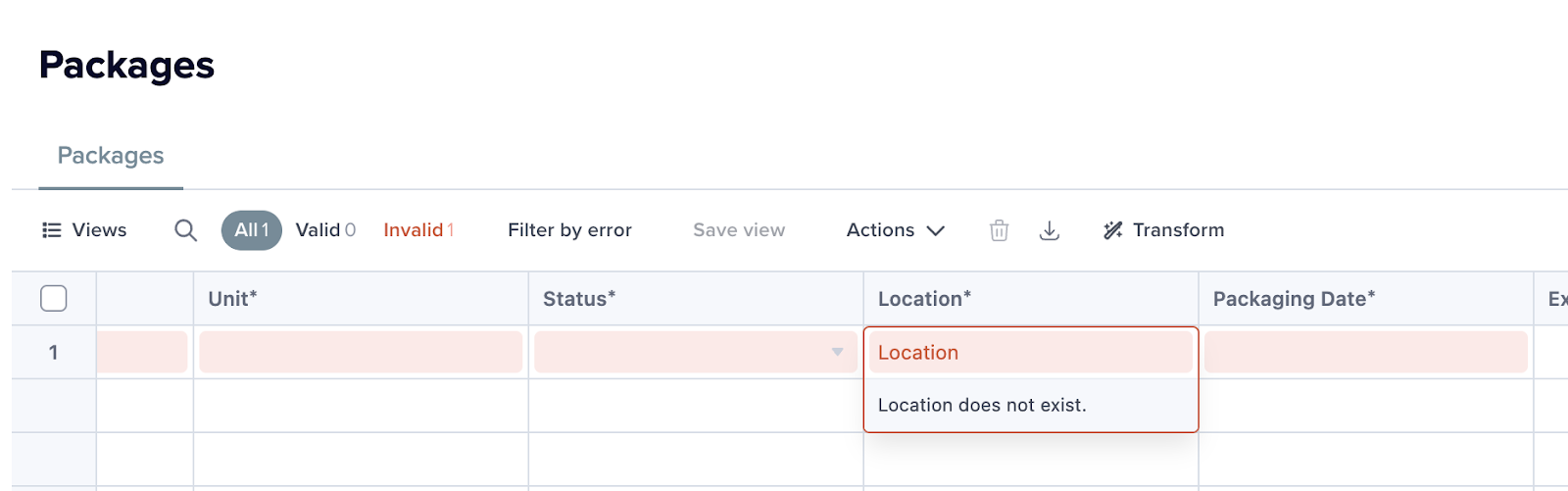Viewport: 1568px width, 491px height.
Task: Expand the Actions dropdown menu
Action: (x=896, y=230)
